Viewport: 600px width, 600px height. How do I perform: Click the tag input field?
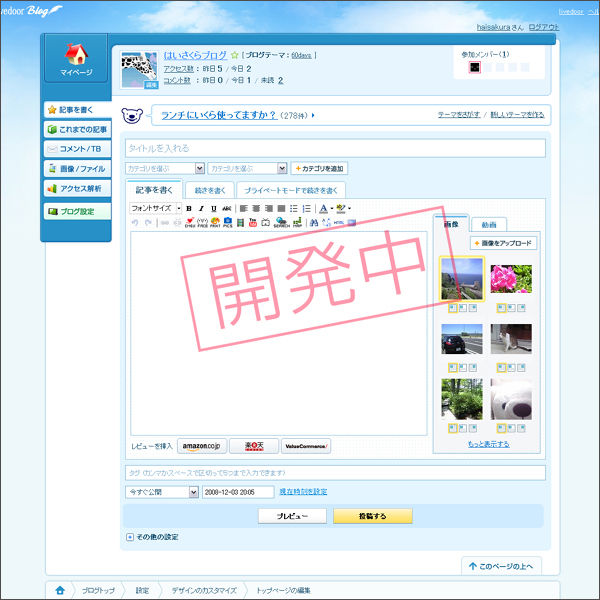tap(335, 473)
